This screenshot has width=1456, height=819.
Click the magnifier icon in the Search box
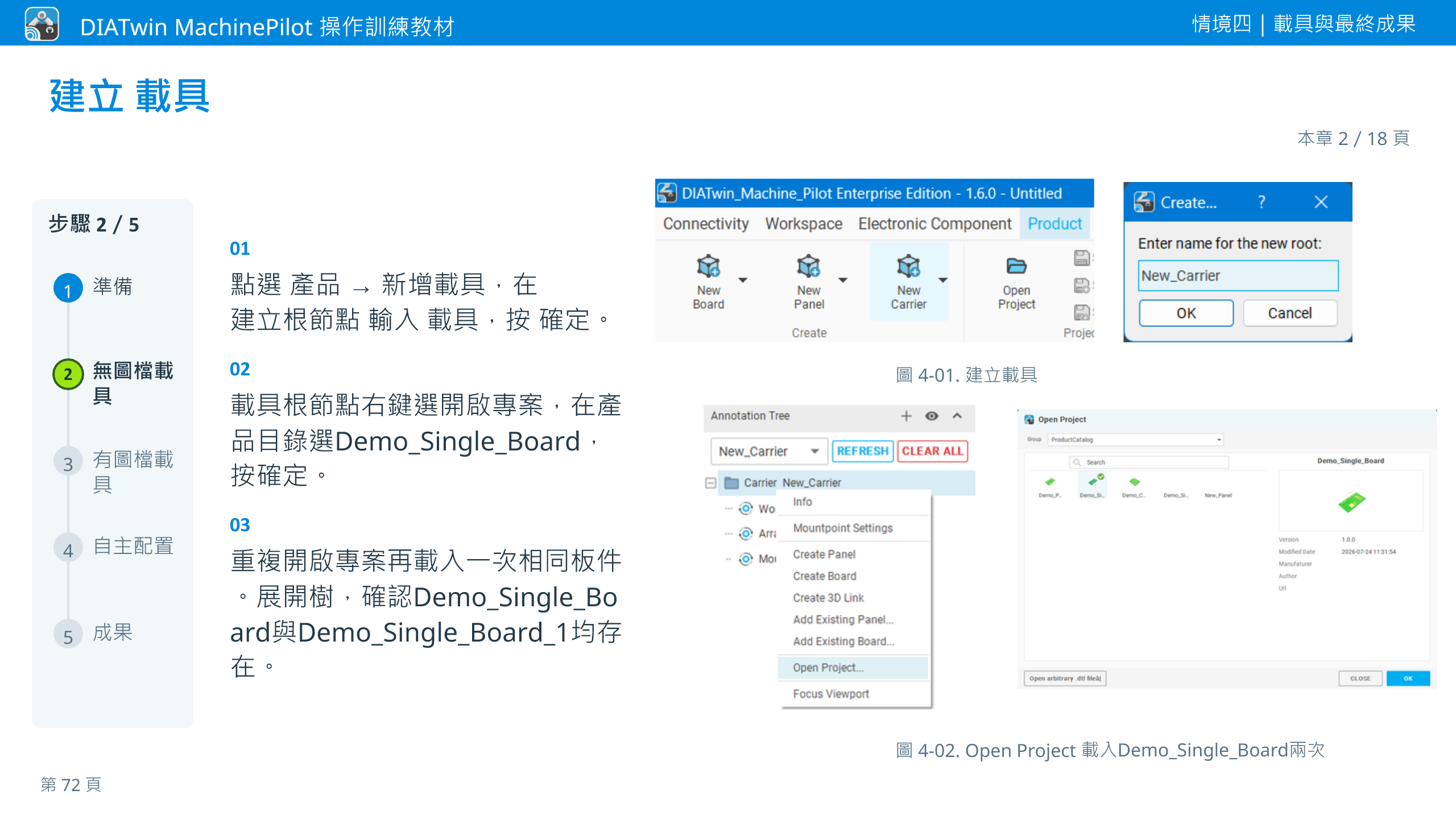1077,462
